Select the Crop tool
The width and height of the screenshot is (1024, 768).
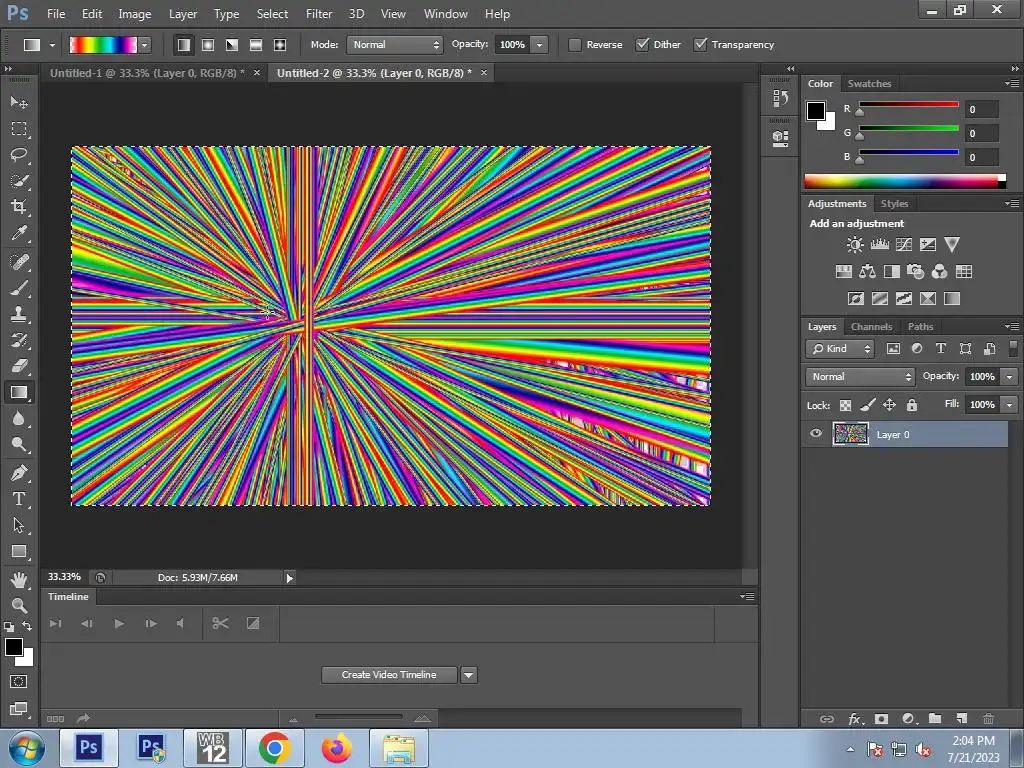[19, 207]
